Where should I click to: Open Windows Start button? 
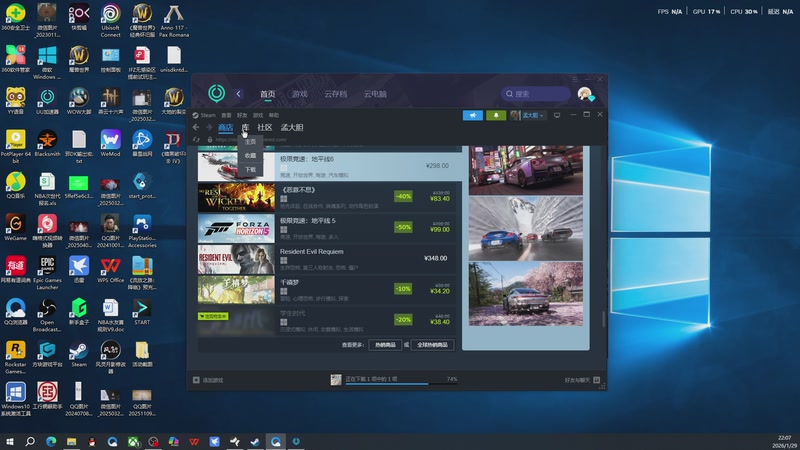tap(9, 441)
